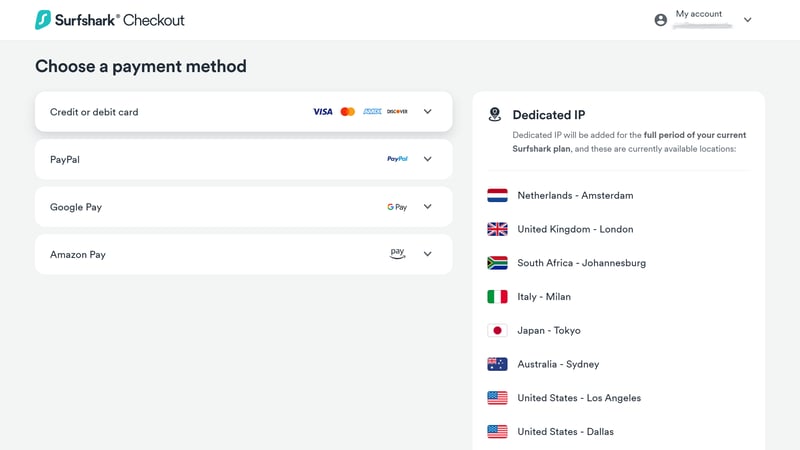The image size is (800, 450).
Task: Choose the Amazon Pay label
Action: coord(78,255)
